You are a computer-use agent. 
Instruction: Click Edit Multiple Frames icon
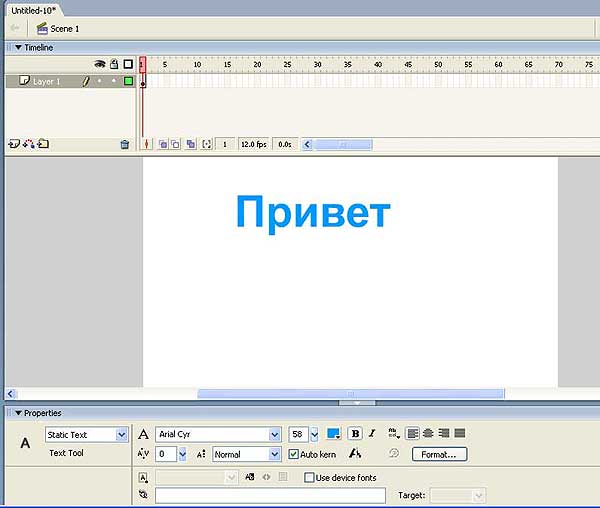(191, 144)
